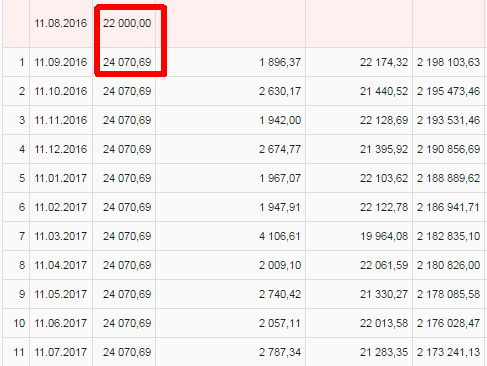Click value 21 283,35

click(384, 352)
